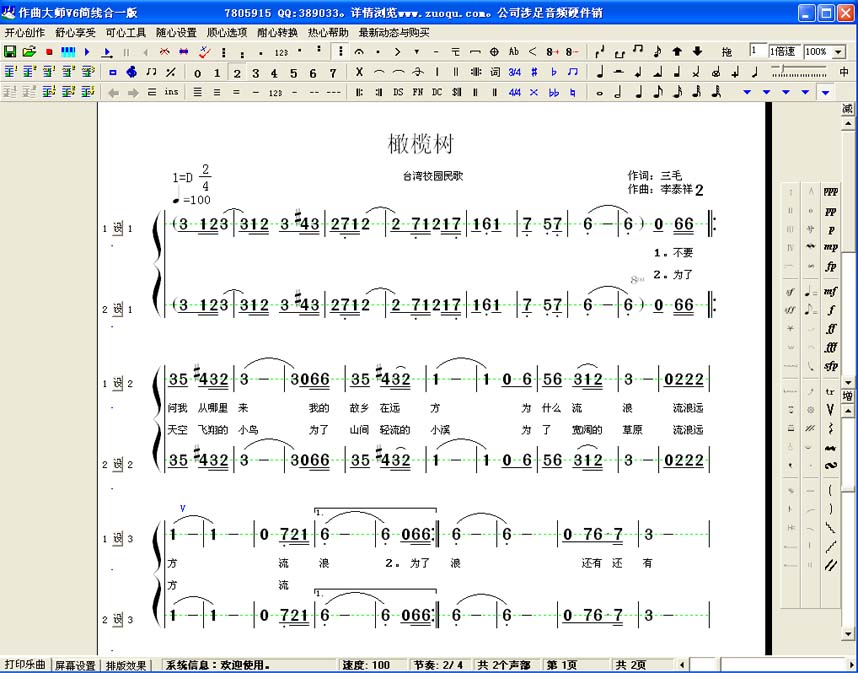Screen dimensions: 858x673
Task: Apply the double-flat accidental
Action: [553, 92]
